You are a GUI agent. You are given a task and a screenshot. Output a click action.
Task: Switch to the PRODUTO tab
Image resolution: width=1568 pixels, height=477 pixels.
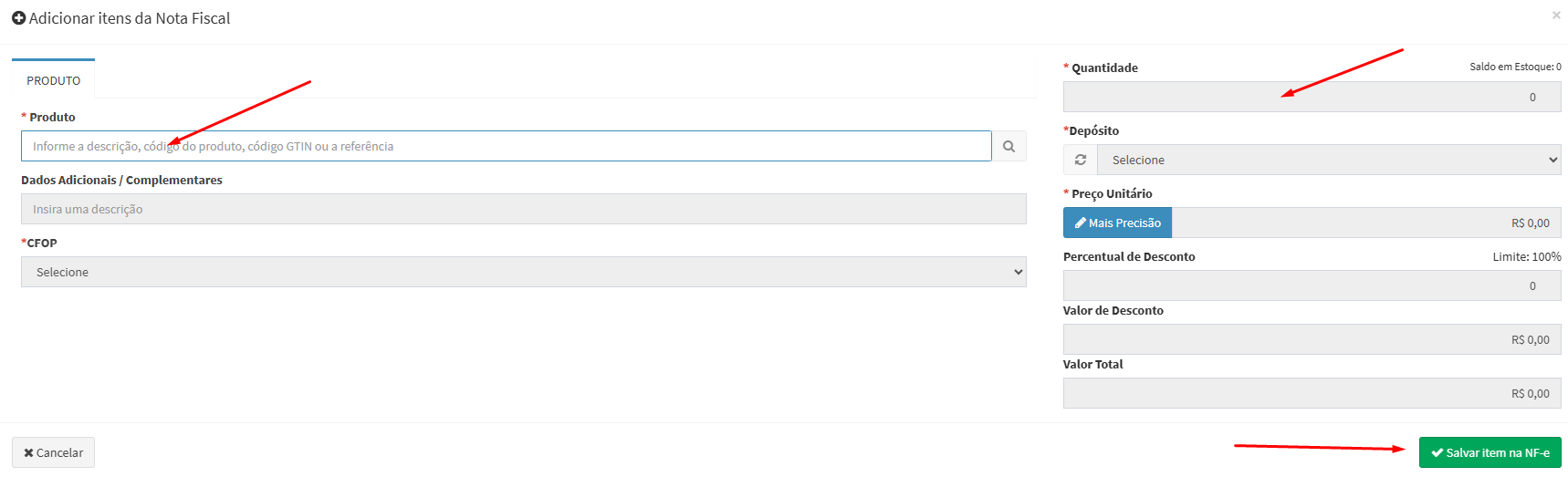tap(53, 80)
